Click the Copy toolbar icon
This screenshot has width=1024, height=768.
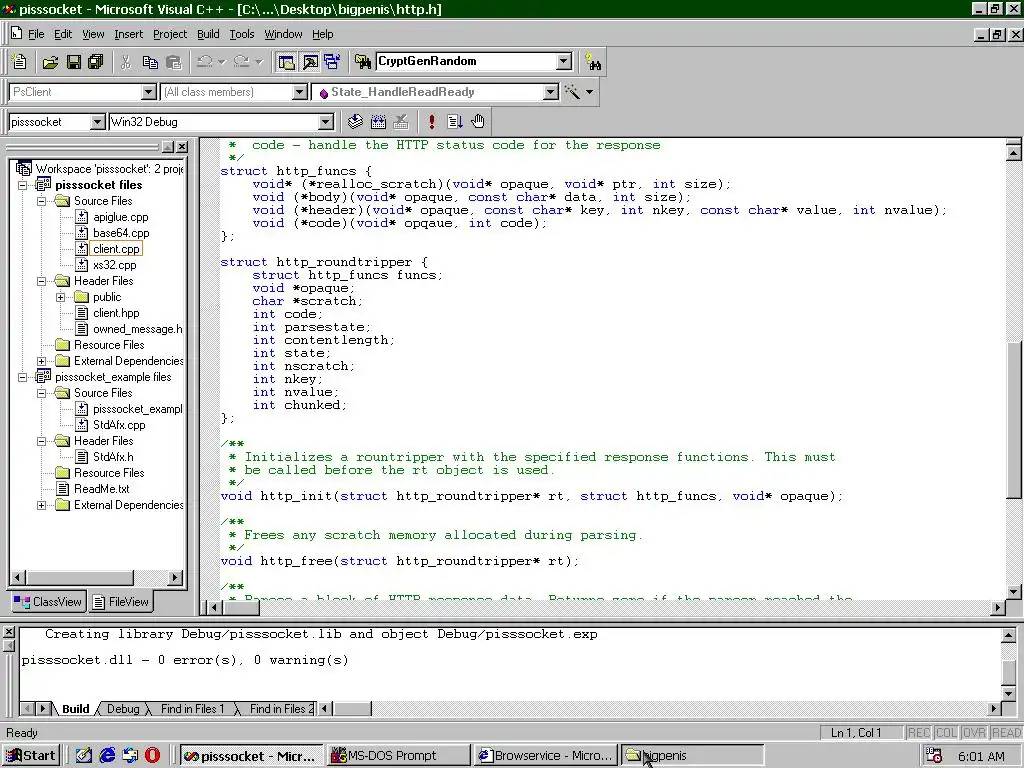150,62
